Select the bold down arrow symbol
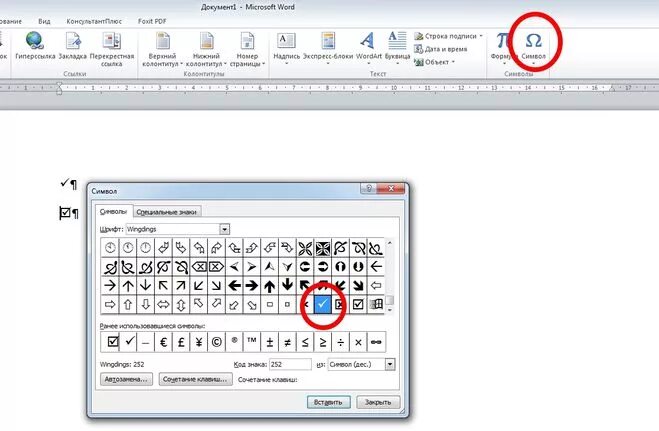 click(287, 285)
